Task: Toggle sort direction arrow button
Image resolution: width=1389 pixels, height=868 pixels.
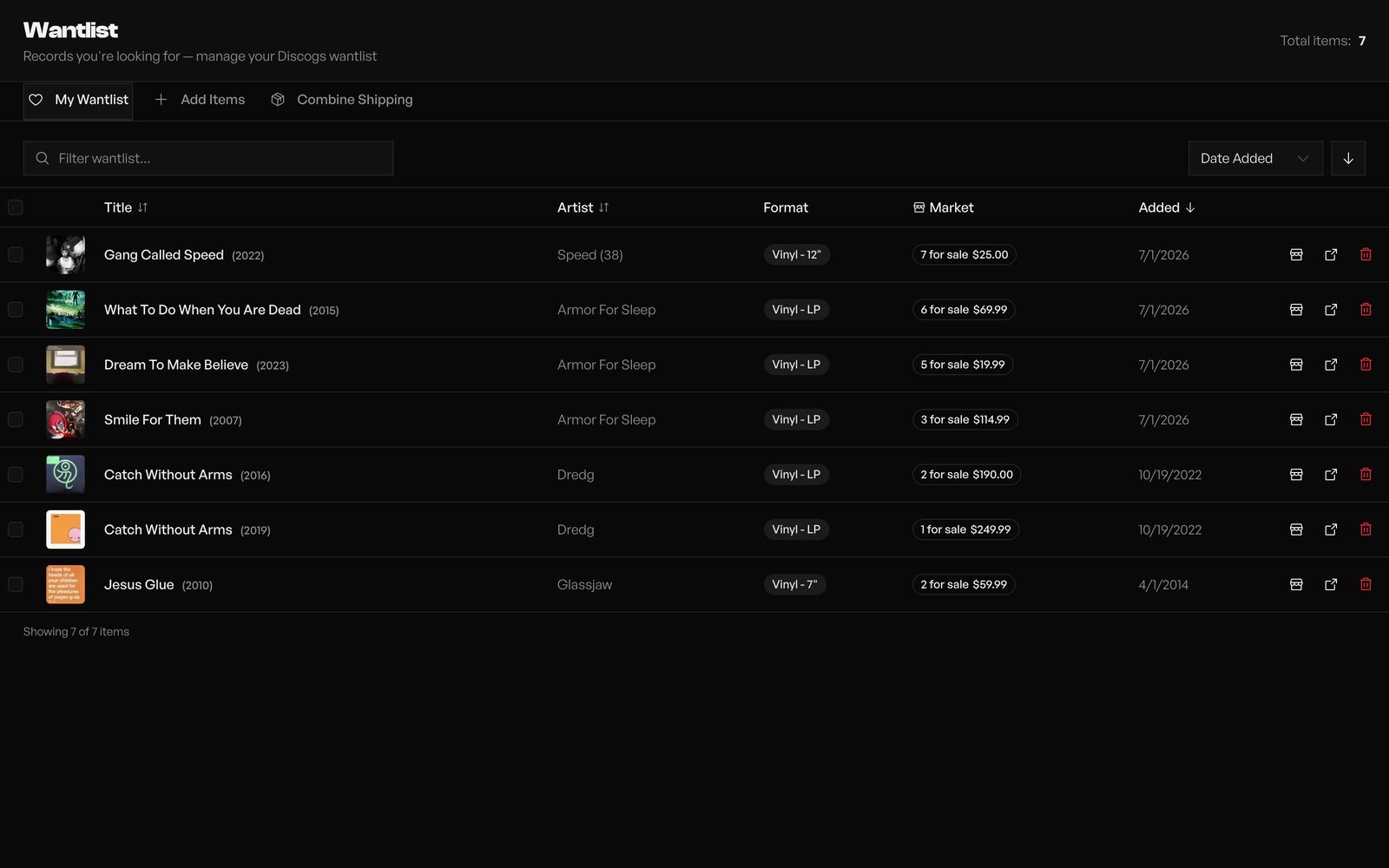Action: pyautogui.click(x=1348, y=158)
